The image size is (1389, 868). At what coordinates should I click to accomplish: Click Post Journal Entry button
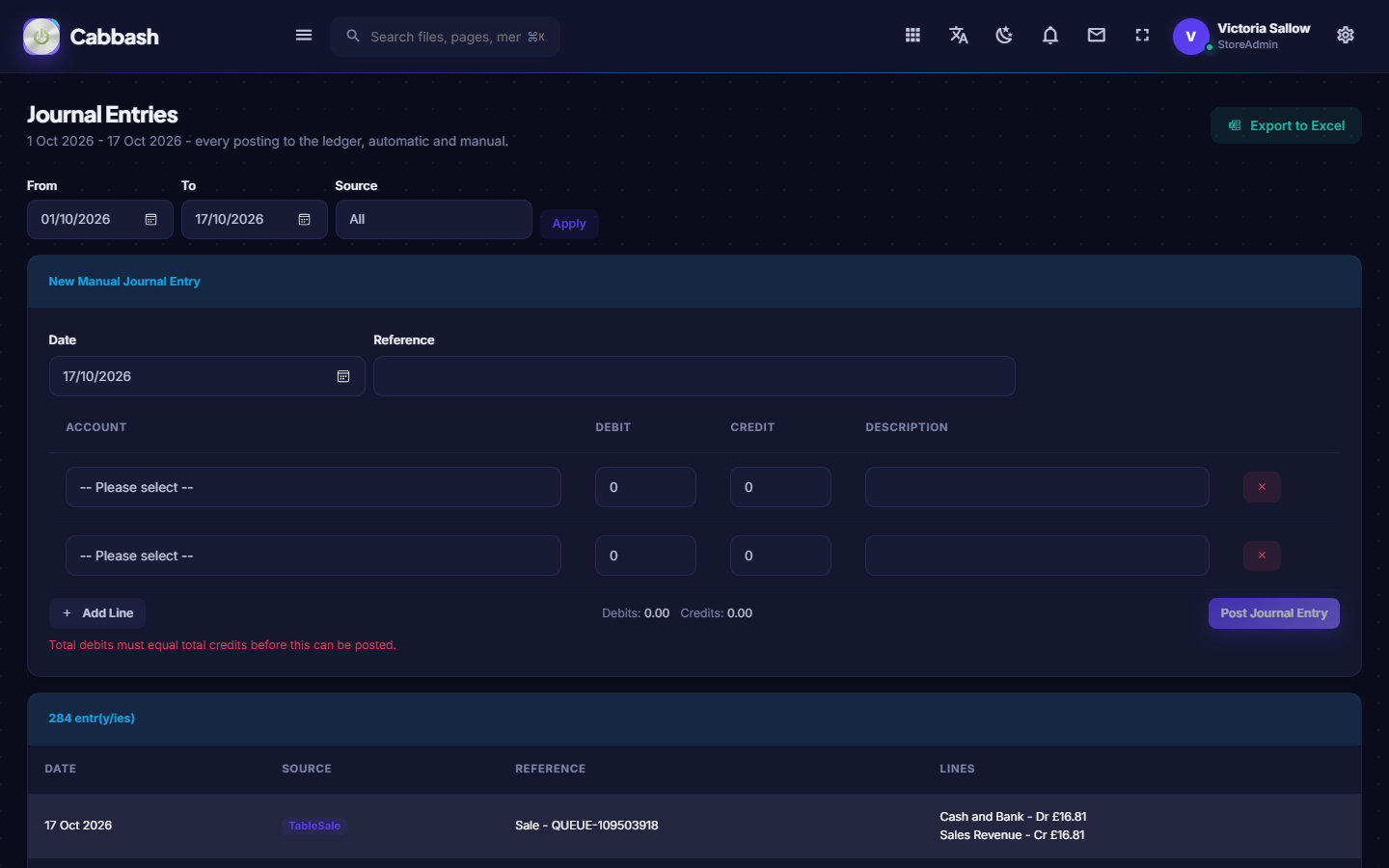(1273, 613)
